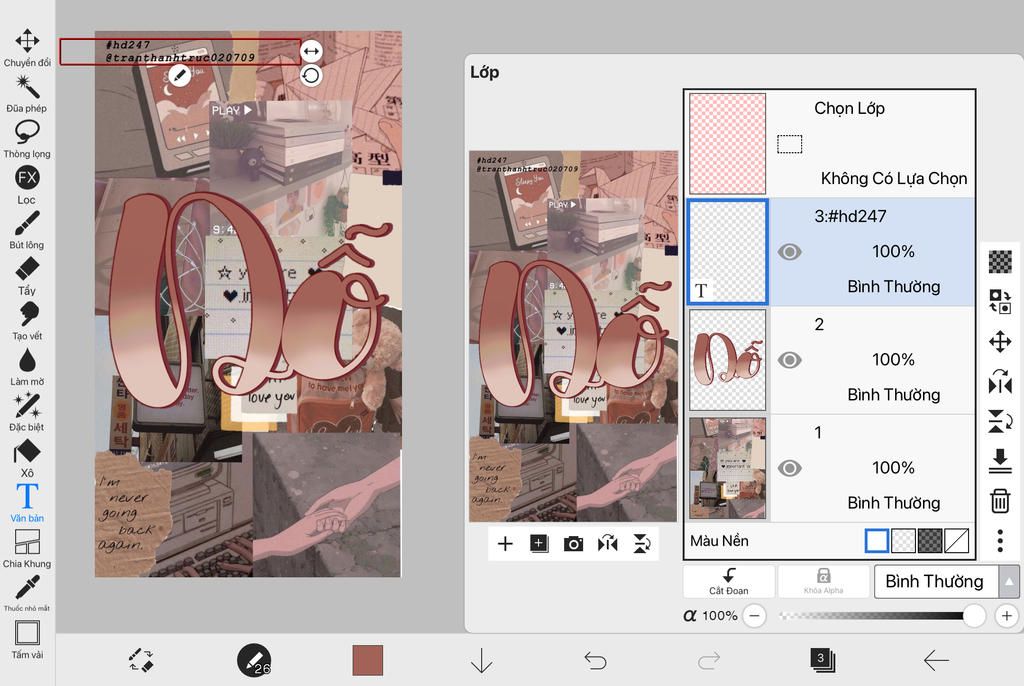Select the Đũa phép magic wand tool
The height and width of the screenshot is (686, 1024).
pyautogui.click(x=27, y=93)
